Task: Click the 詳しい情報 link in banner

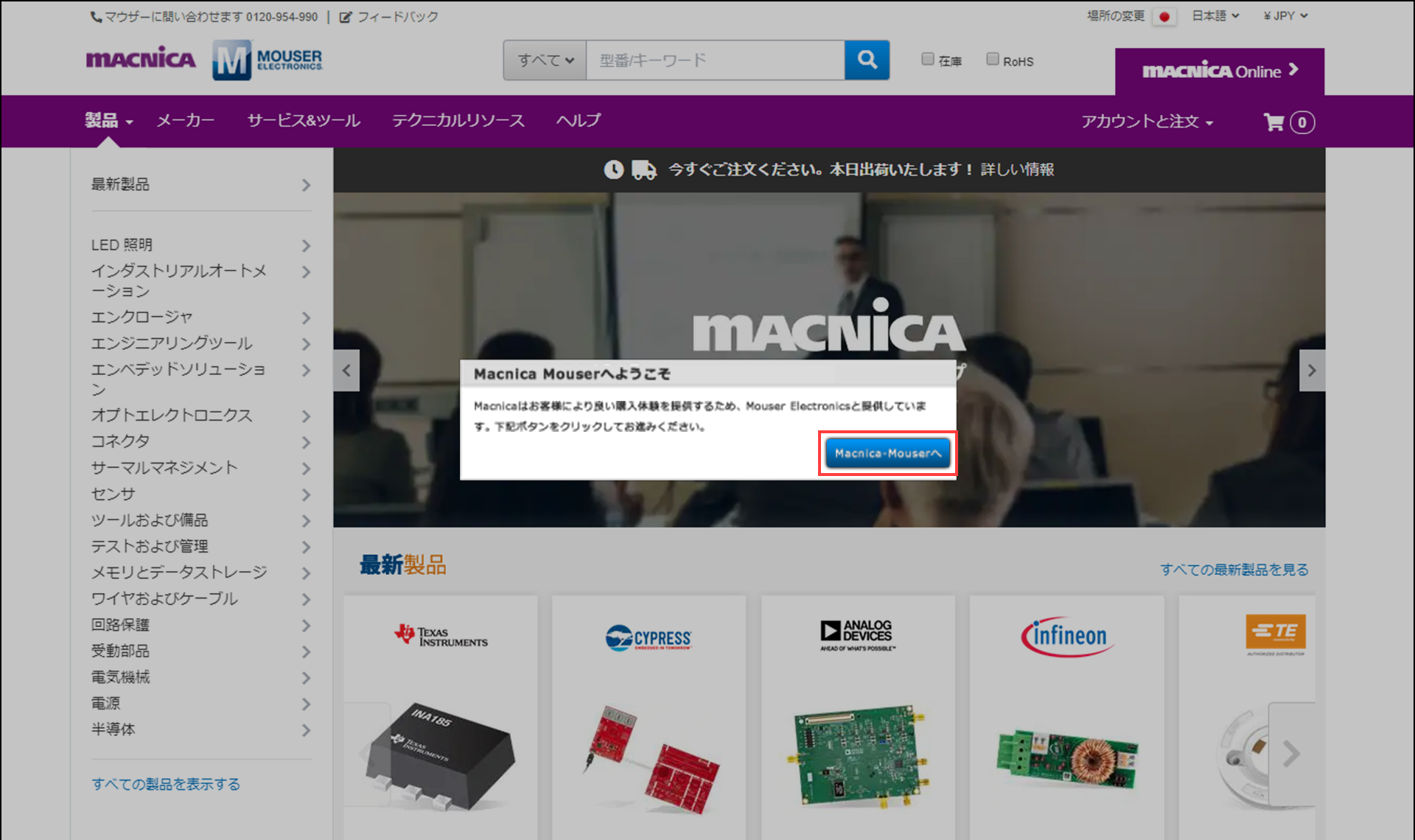Action: 1017,170
